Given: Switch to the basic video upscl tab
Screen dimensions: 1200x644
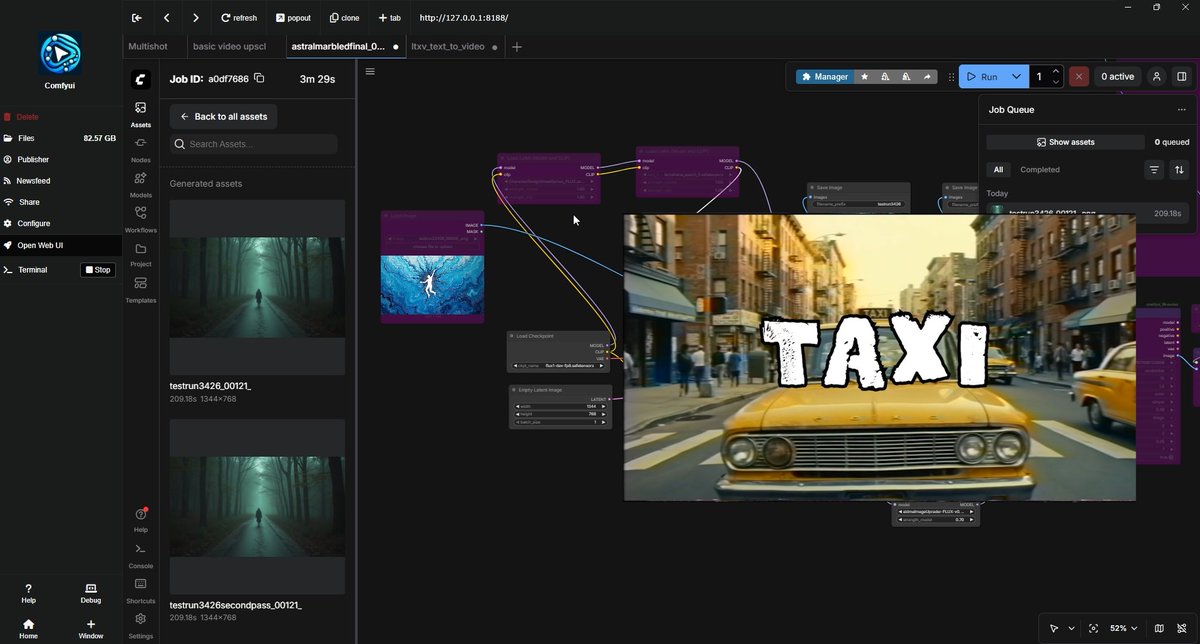Looking at the screenshot, I should 229,47.
